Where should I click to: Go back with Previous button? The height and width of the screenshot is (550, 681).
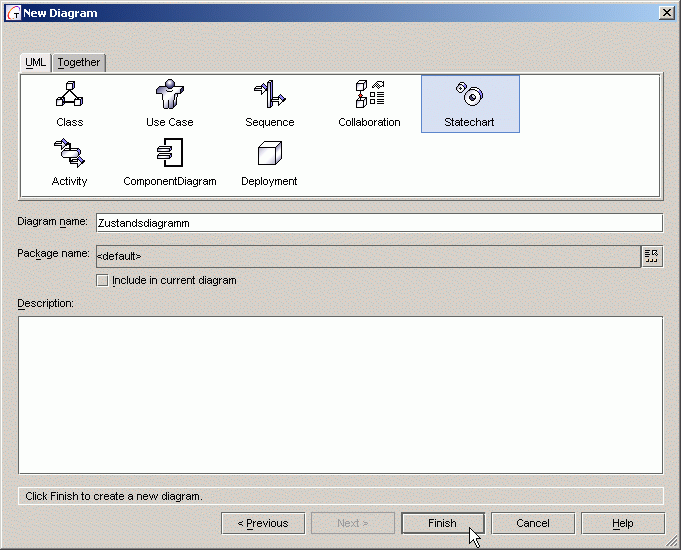[x=262, y=523]
